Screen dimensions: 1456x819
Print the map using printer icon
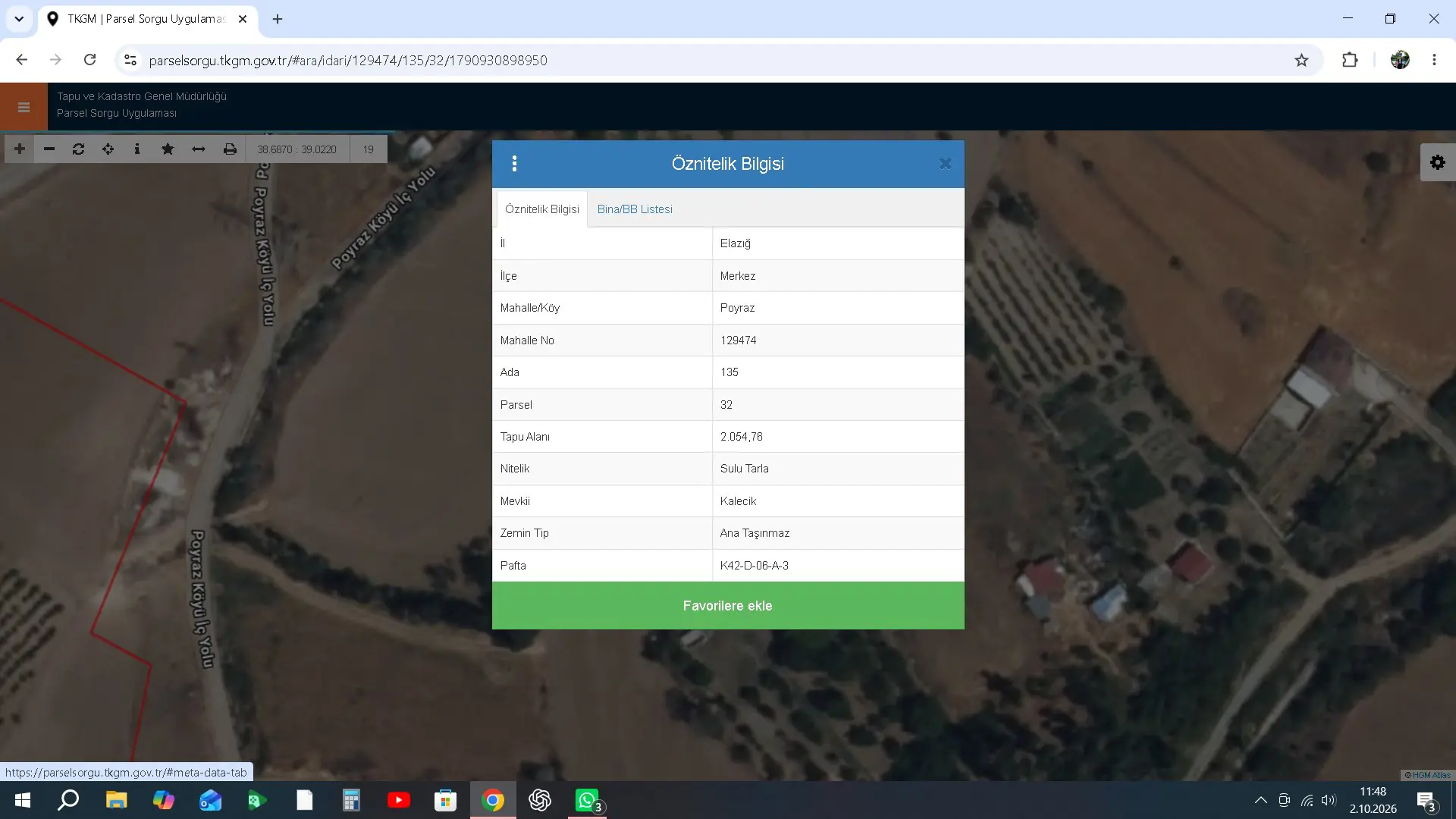(x=230, y=149)
